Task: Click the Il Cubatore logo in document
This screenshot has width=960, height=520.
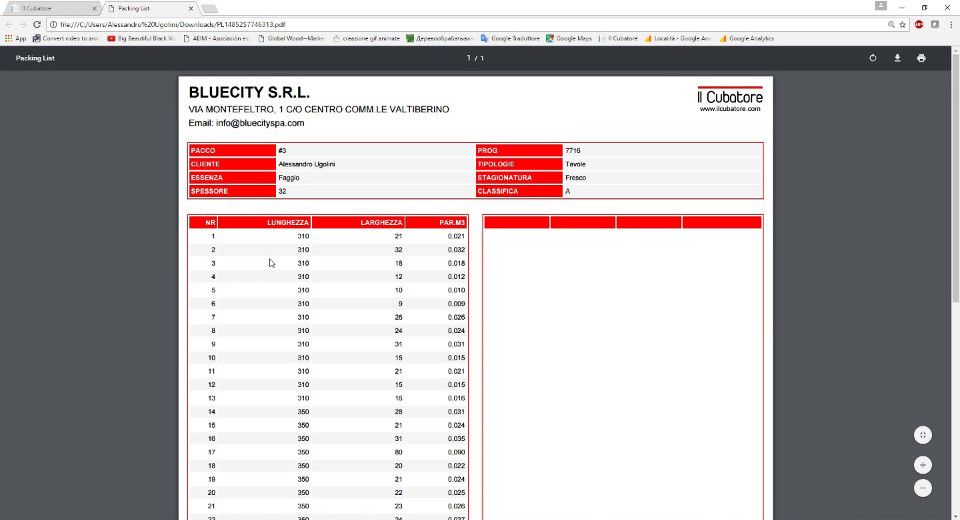Action: (730, 95)
